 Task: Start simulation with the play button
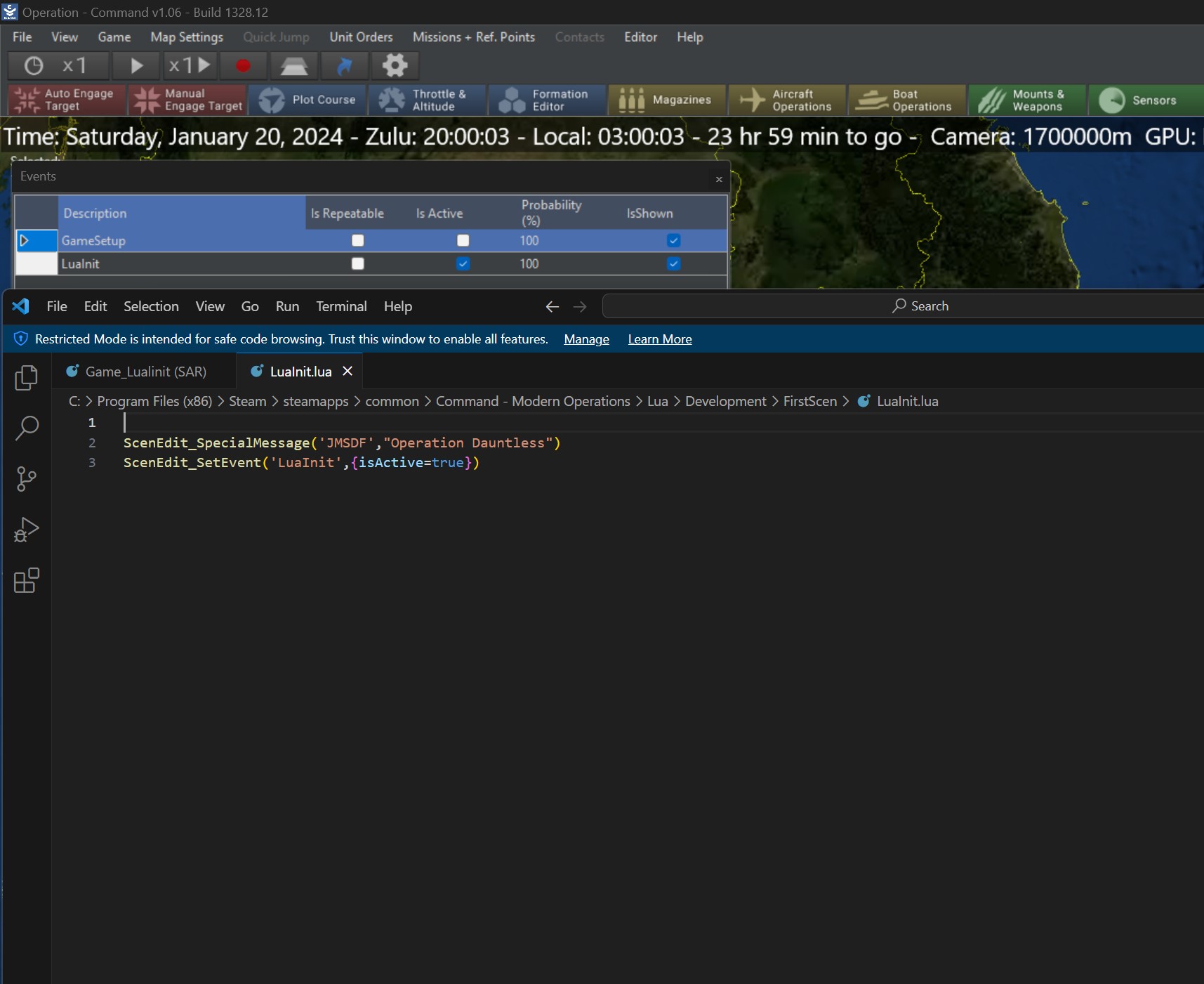click(137, 66)
